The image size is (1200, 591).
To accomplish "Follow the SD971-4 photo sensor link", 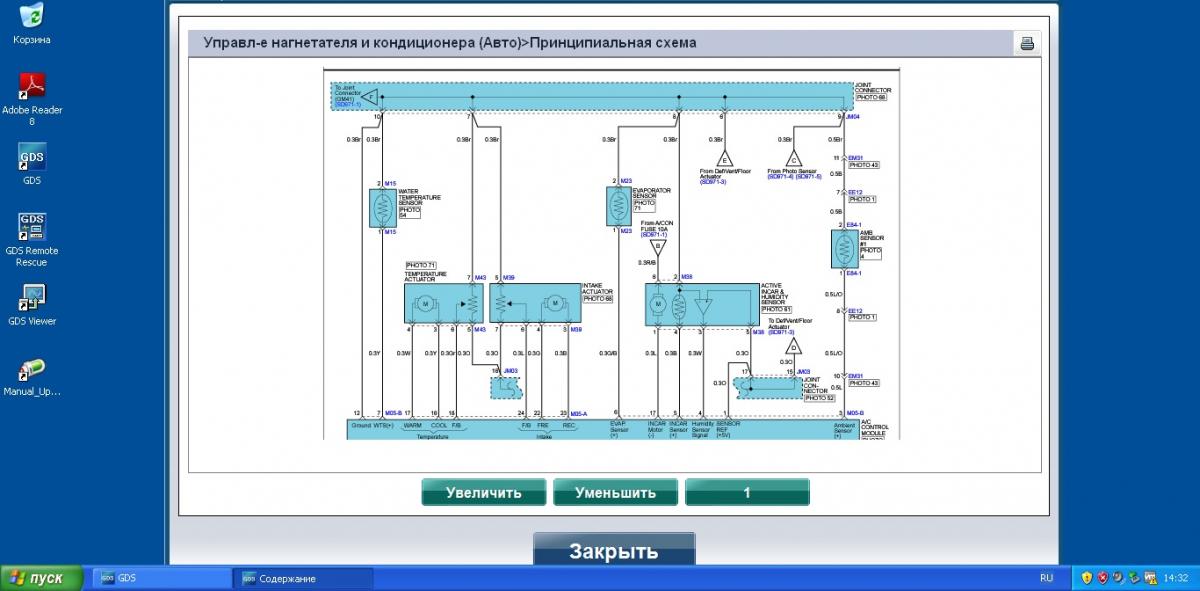I will click(781, 176).
